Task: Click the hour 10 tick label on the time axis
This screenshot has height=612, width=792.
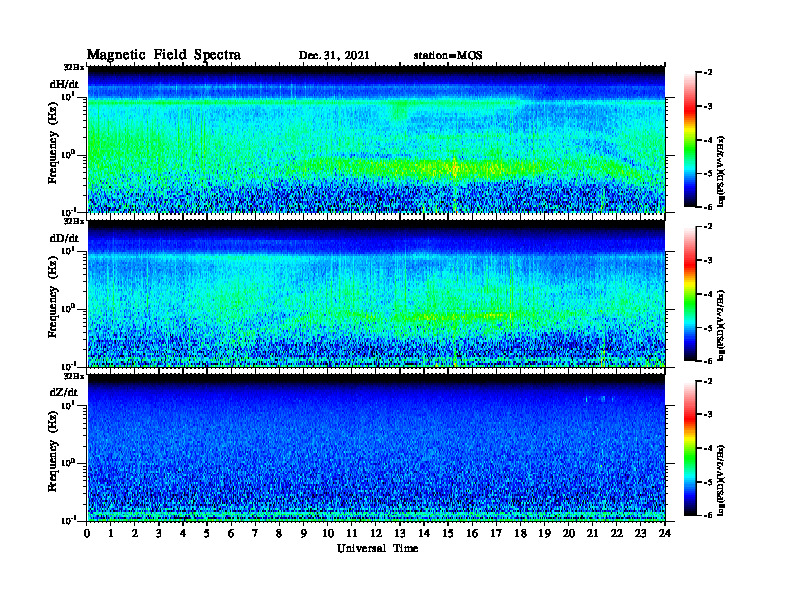Action: [328, 534]
